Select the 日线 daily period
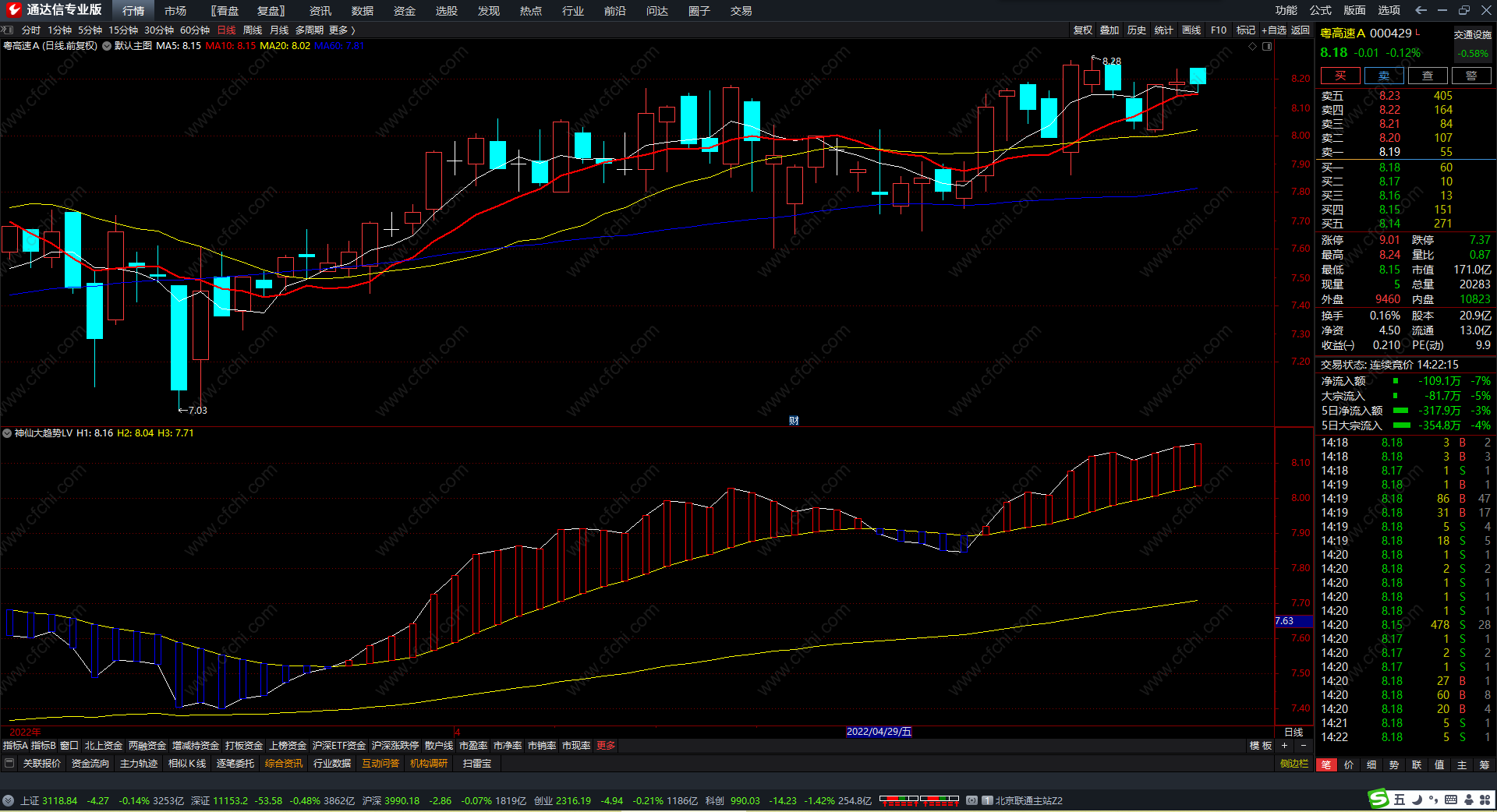1497x812 pixels. coord(226,30)
